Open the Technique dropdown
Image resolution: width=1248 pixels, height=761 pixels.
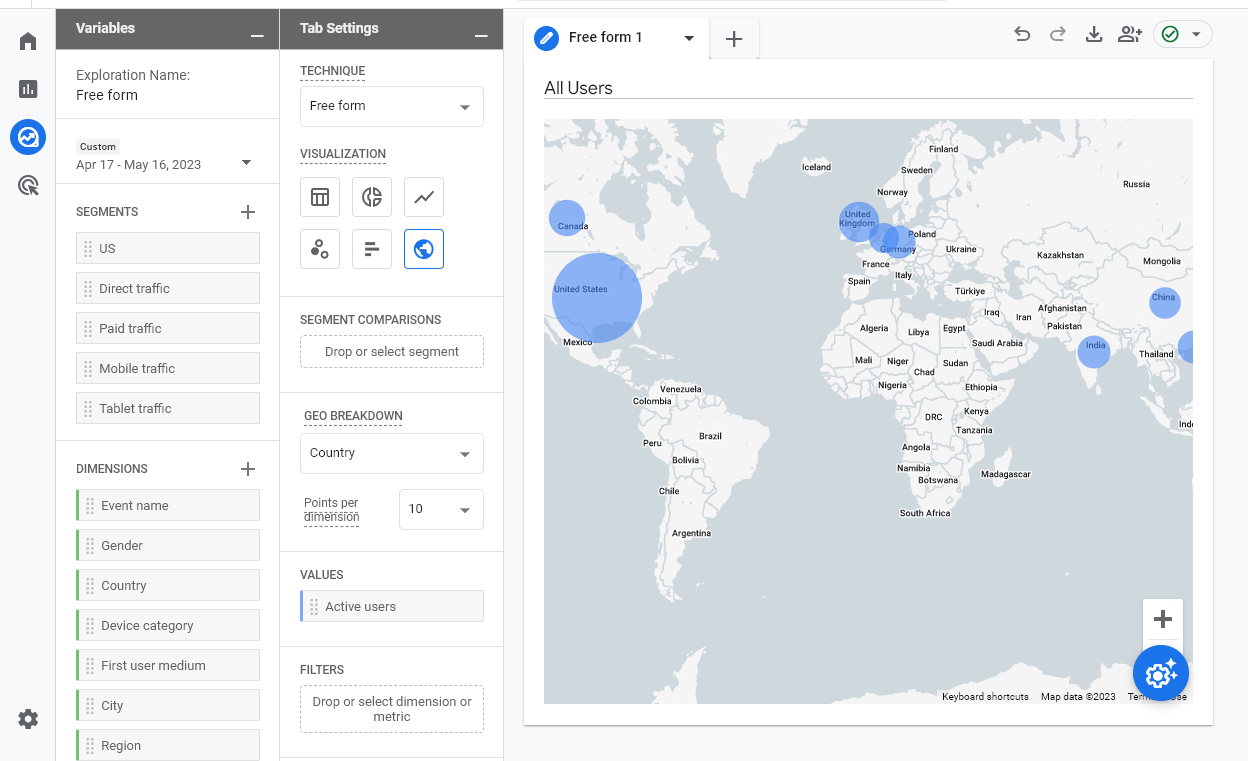tap(391, 106)
